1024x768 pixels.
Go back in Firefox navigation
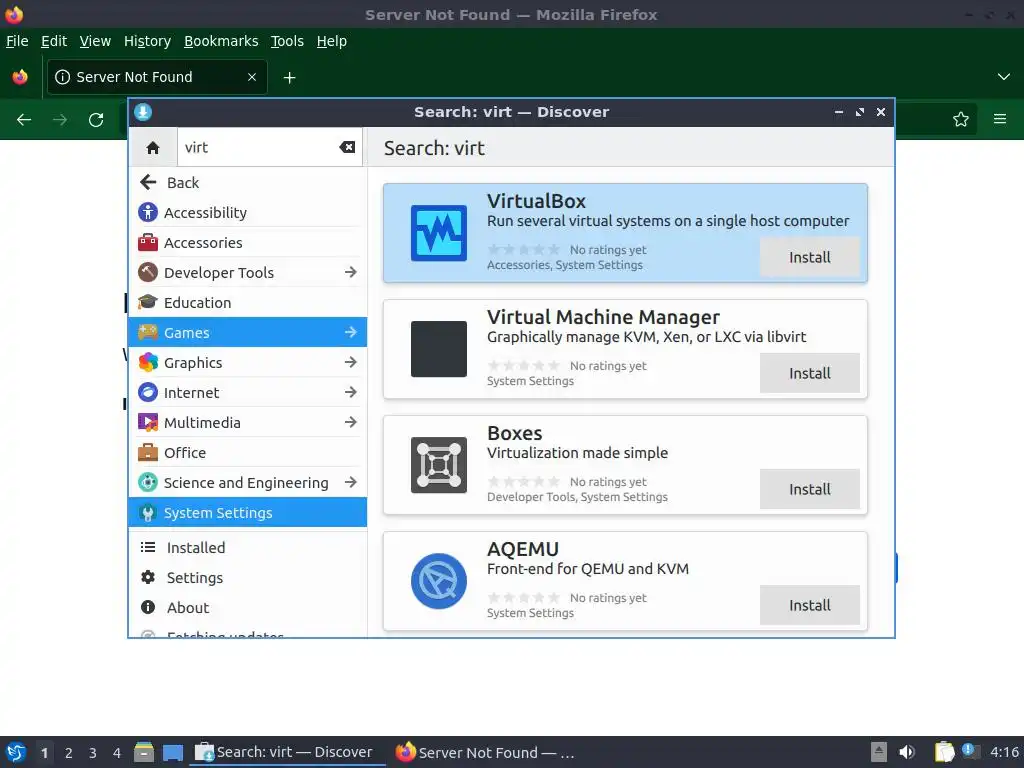pyautogui.click(x=24, y=120)
